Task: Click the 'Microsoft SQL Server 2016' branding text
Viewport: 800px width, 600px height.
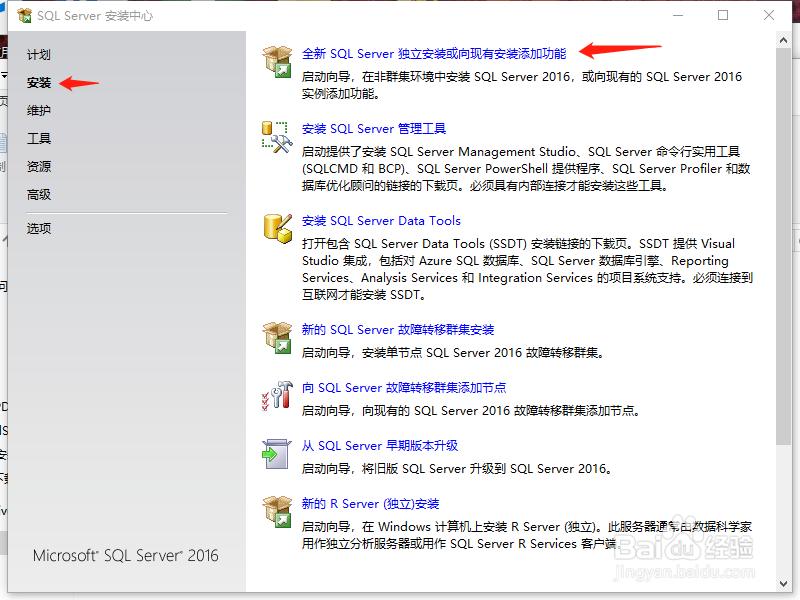Action: point(126,556)
